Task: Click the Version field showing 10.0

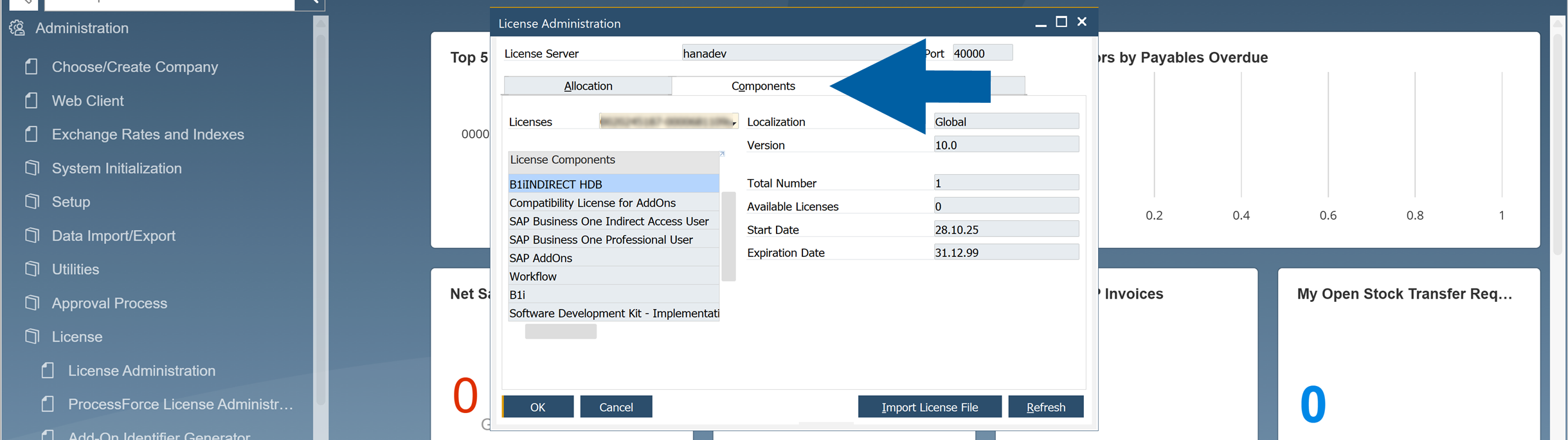Action: pos(1006,145)
